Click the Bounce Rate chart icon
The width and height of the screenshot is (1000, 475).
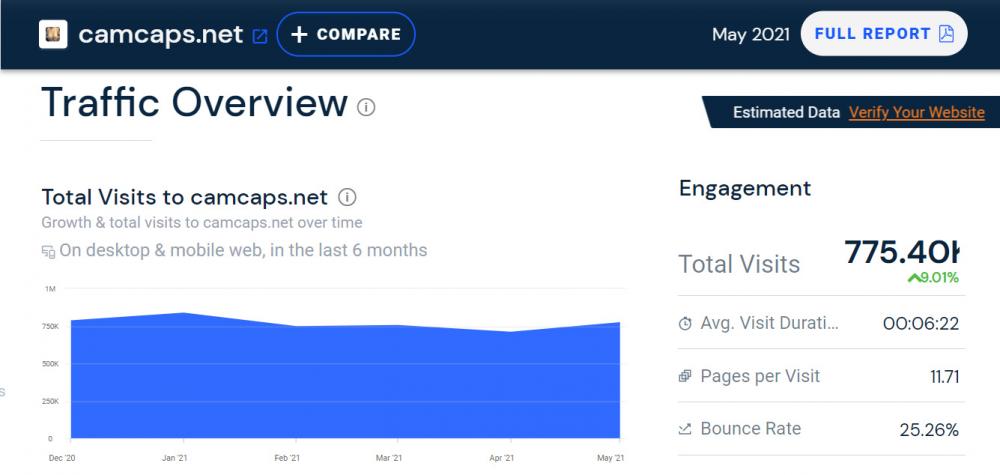[685, 430]
